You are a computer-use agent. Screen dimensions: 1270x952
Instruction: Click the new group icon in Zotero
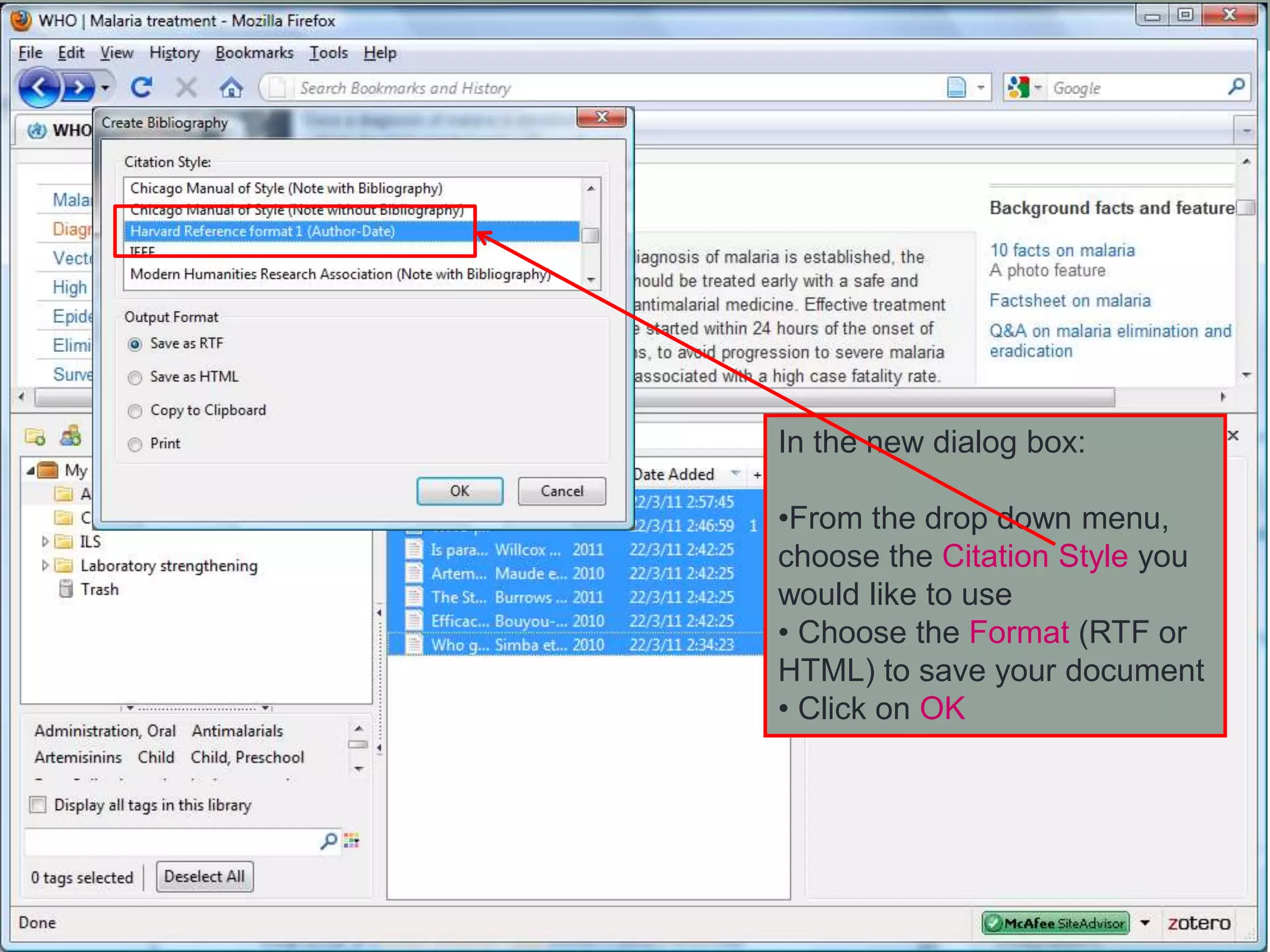click(x=71, y=436)
